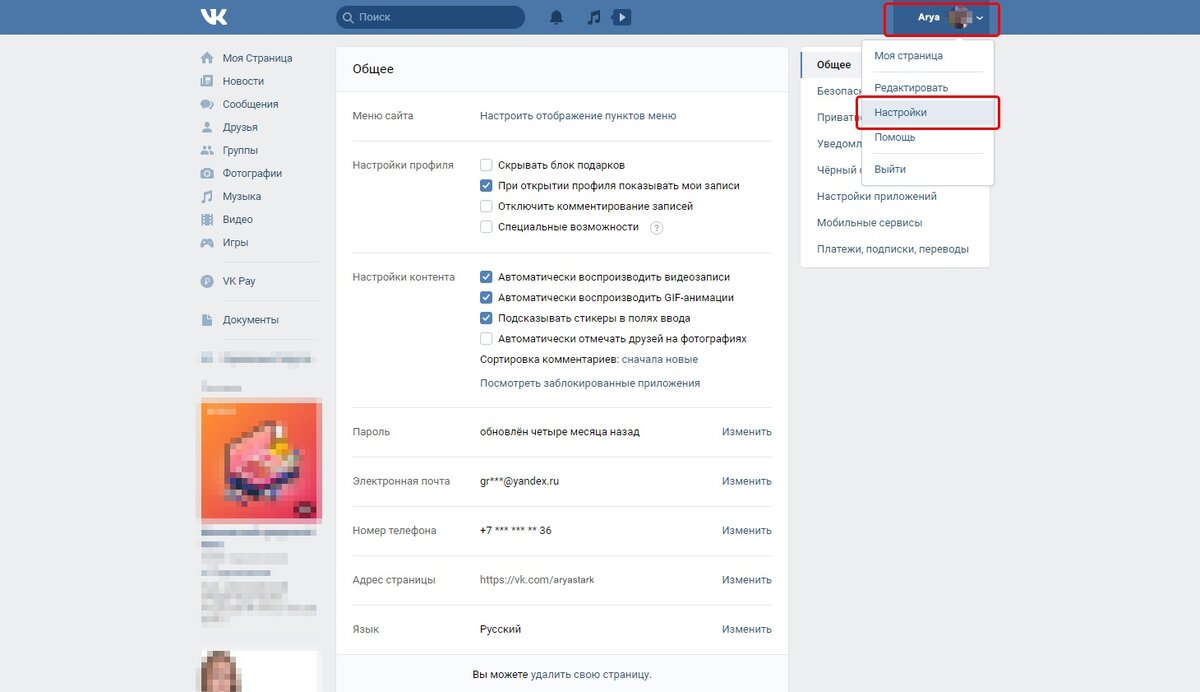Click the search field in the top bar
Image resolution: width=1200 pixels, height=692 pixels.
pyautogui.click(x=430, y=16)
